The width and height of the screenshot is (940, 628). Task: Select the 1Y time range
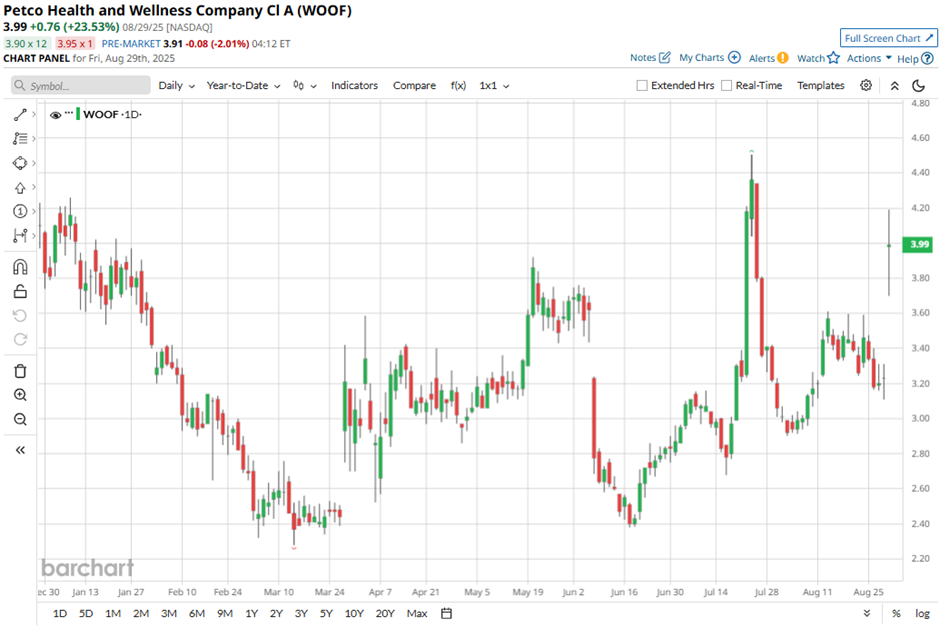tap(252, 614)
